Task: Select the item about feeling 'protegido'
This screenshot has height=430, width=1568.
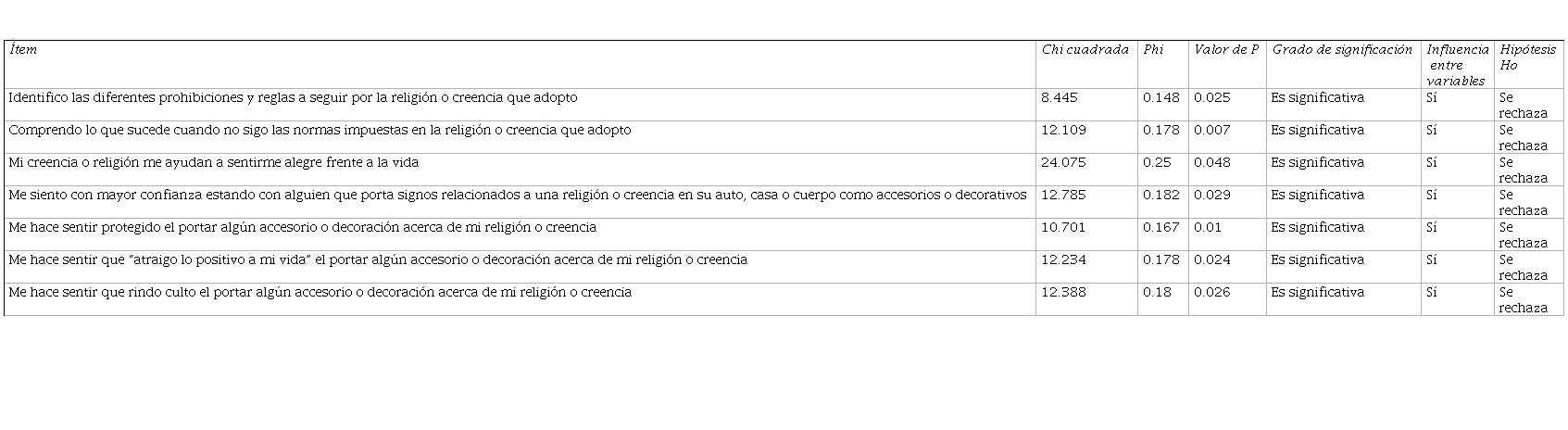Action: 302,227
